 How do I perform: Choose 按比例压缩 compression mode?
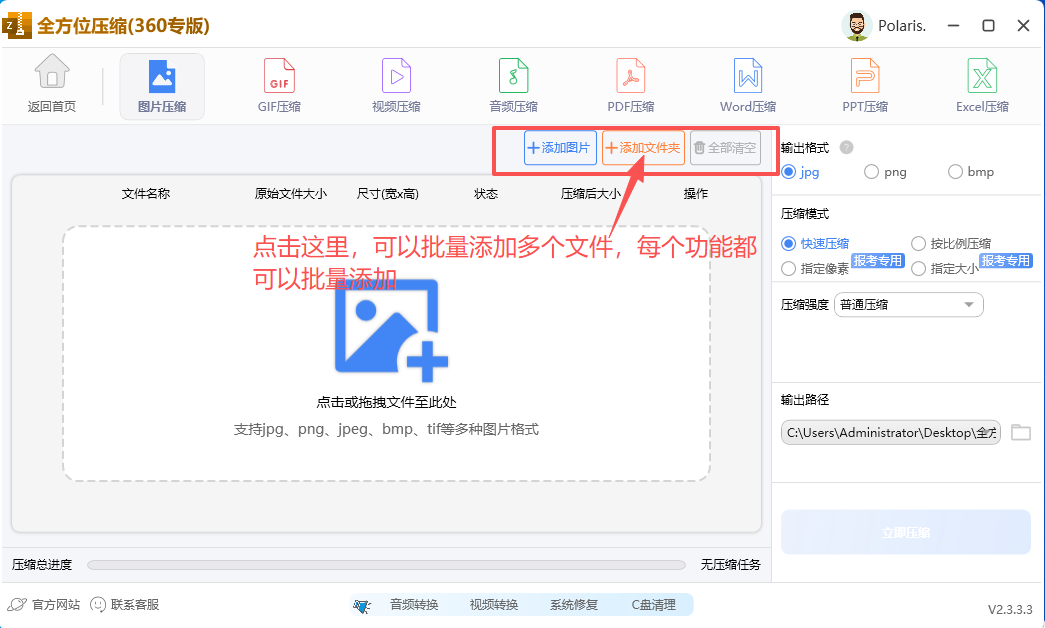tap(920, 243)
